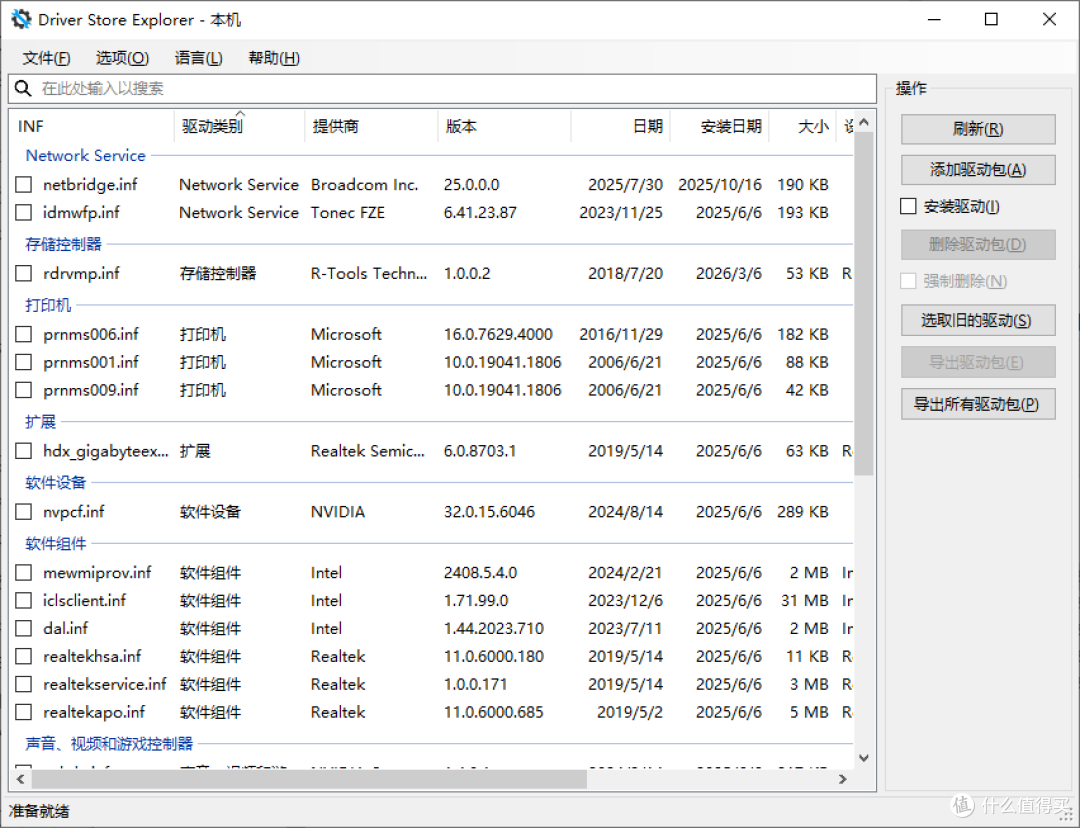Check the prnms001.inf driver
Viewport: 1080px width, 828px height.
pos(23,362)
